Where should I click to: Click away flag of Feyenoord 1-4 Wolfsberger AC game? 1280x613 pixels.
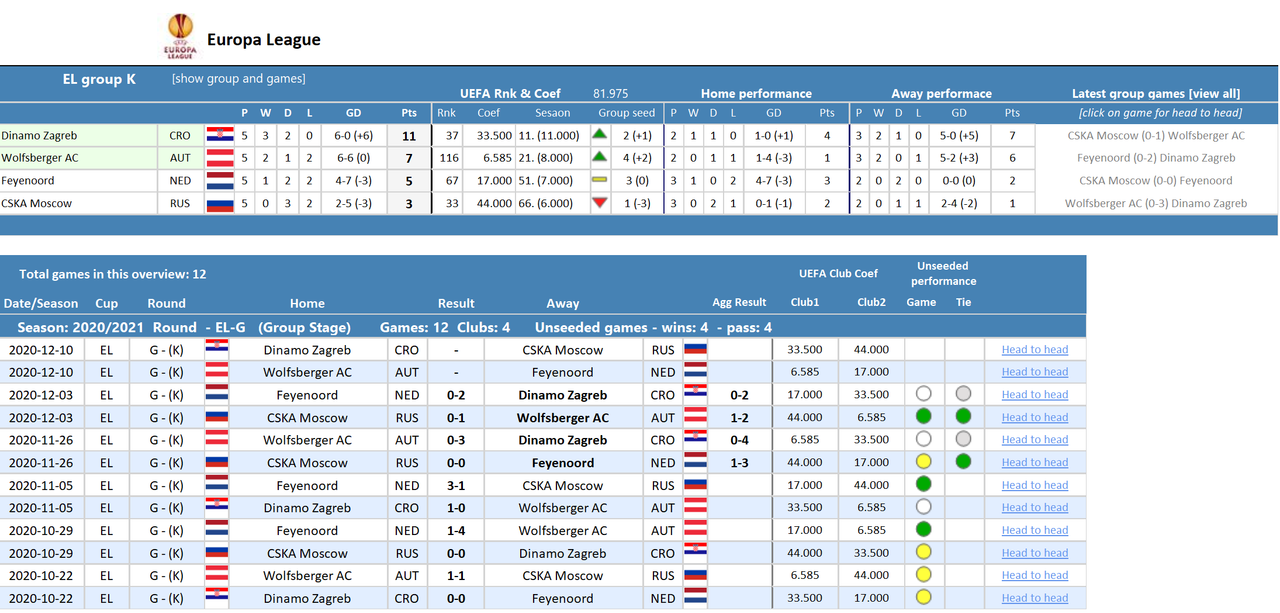point(696,530)
